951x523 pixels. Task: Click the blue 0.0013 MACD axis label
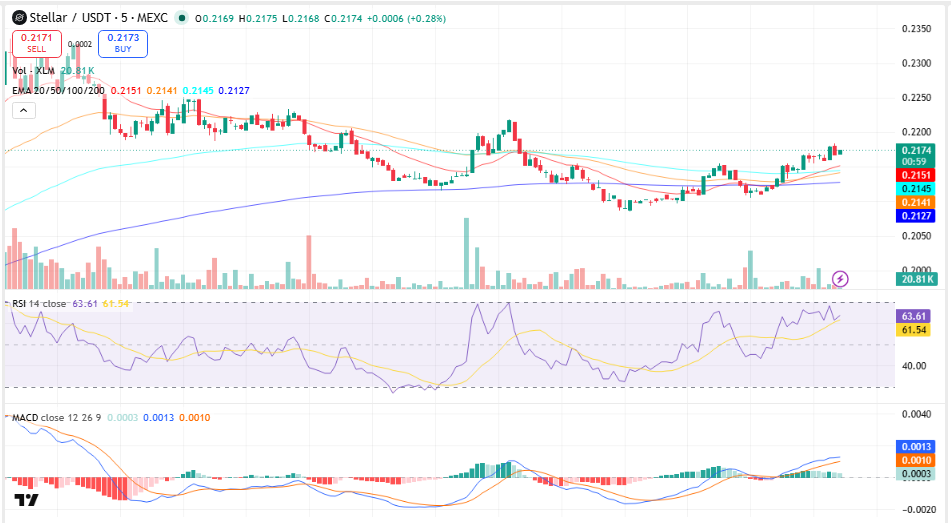pos(916,447)
